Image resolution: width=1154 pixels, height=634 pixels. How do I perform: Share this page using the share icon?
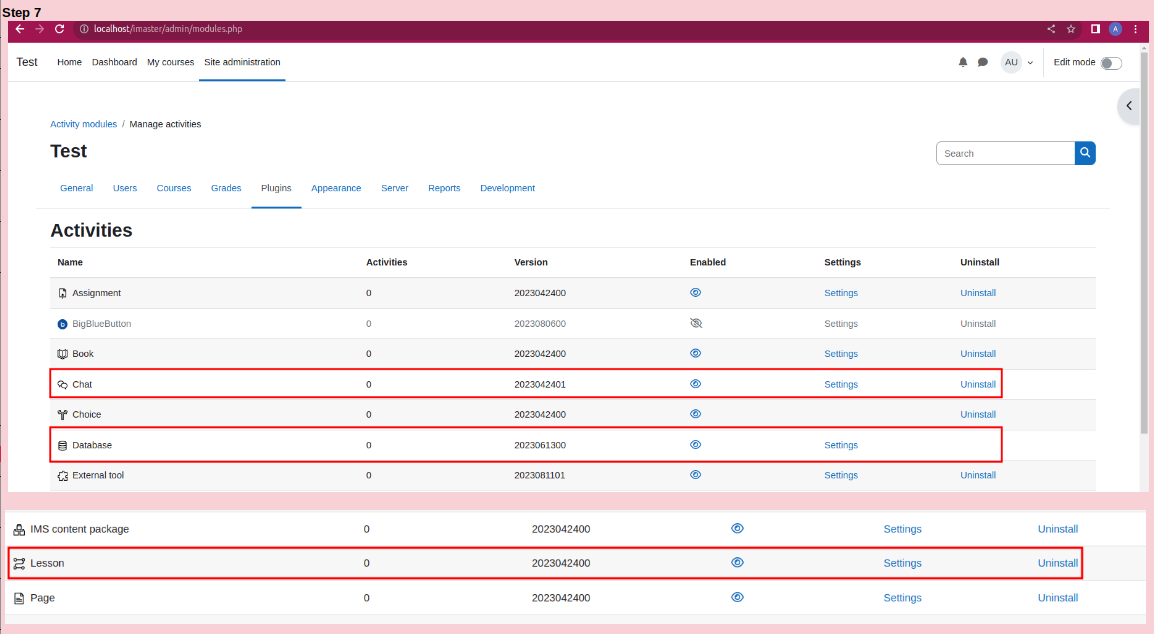(1051, 29)
